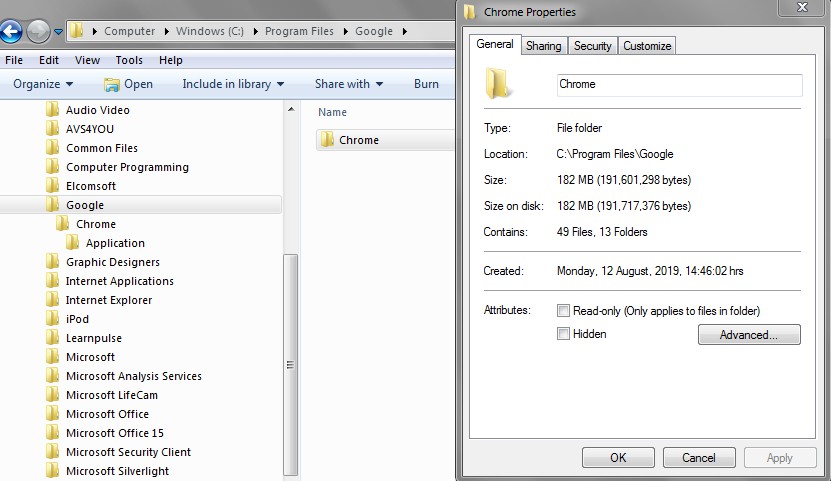831x481 pixels.
Task: Switch to General tab in Chrome Properties
Action: [x=494, y=44]
